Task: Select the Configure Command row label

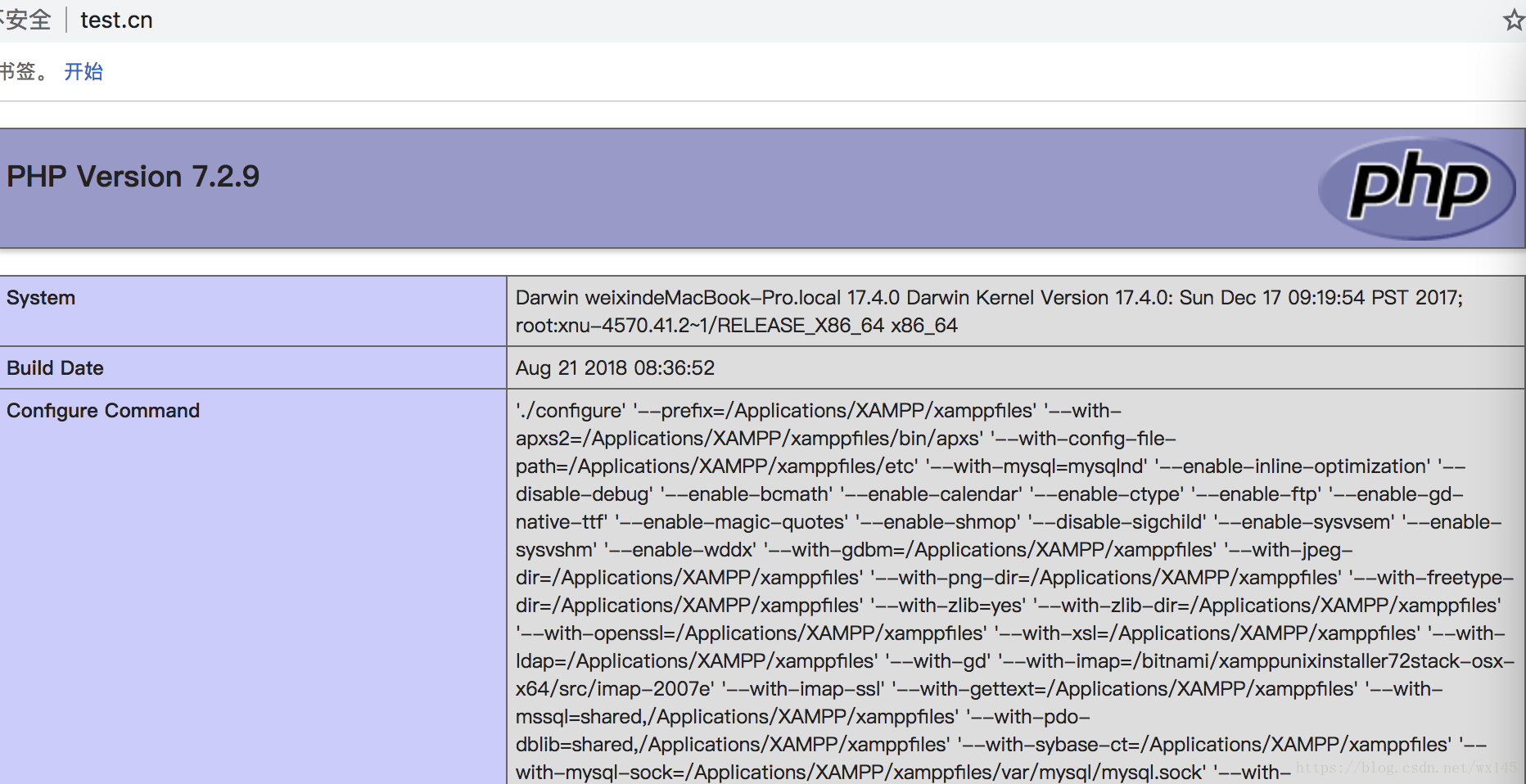Action: (103, 411)
